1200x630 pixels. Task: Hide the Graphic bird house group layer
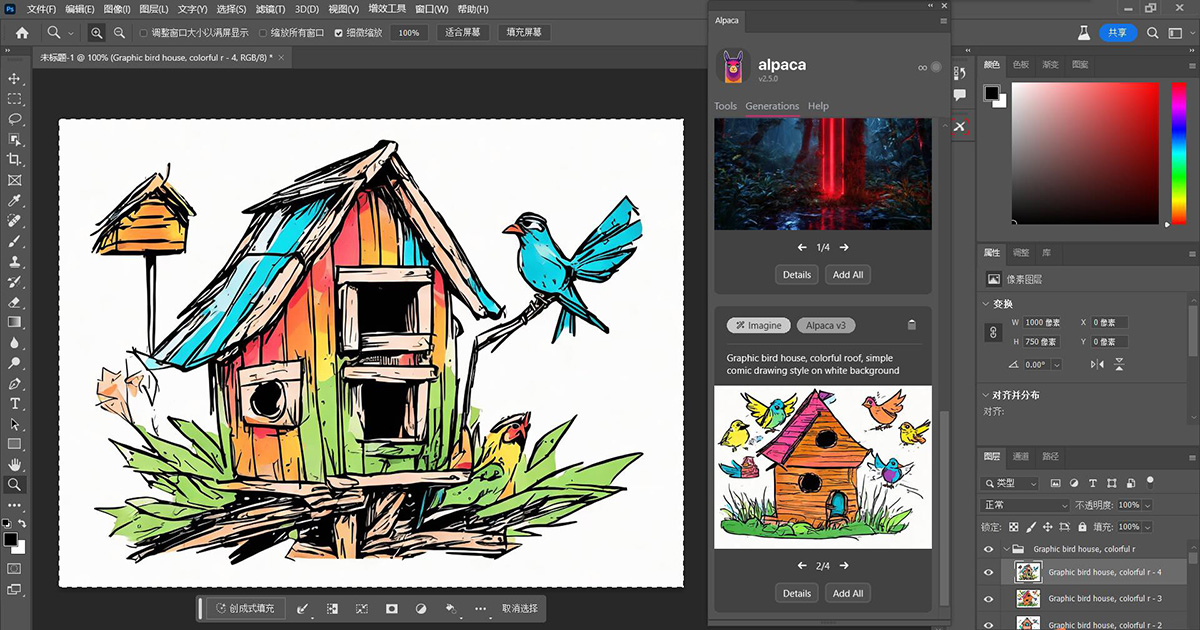[988, 549]
